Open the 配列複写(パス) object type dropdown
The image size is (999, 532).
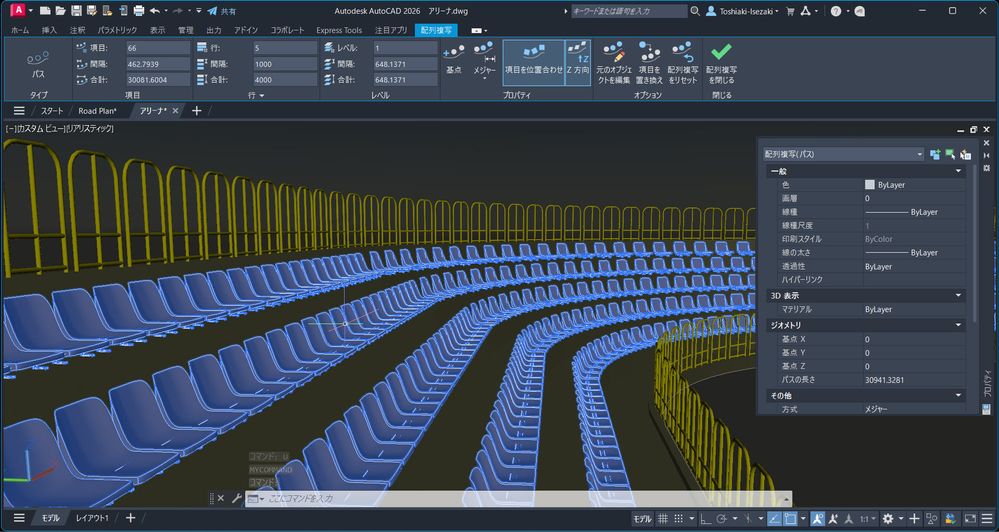(844, 154)
